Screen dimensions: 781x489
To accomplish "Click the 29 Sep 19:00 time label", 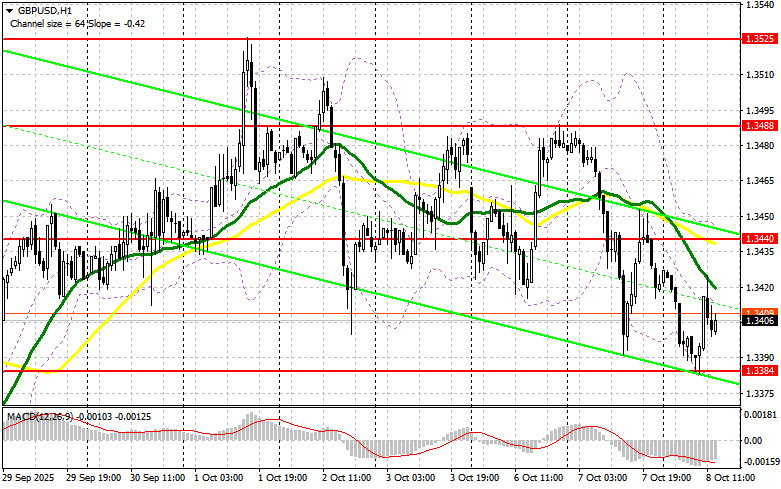I will [93, 478].
